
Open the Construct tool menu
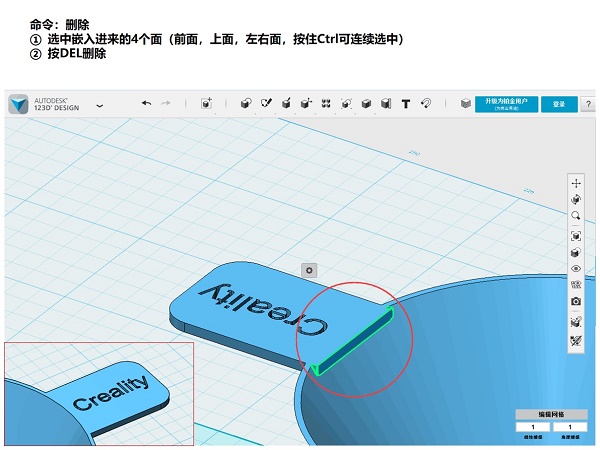pos(286,103)
